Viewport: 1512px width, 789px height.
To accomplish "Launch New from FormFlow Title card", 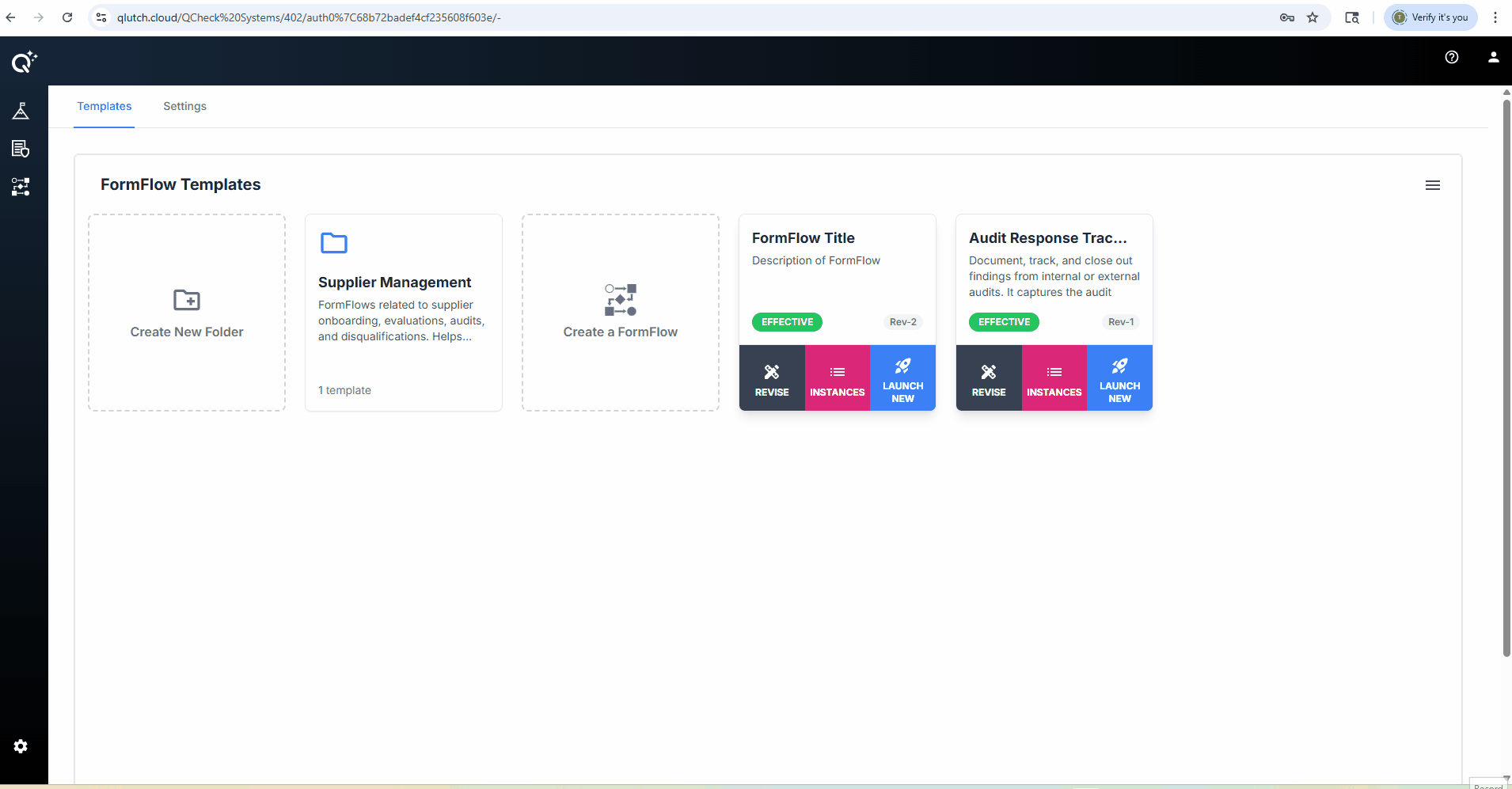I will click(x=902, y=378).
